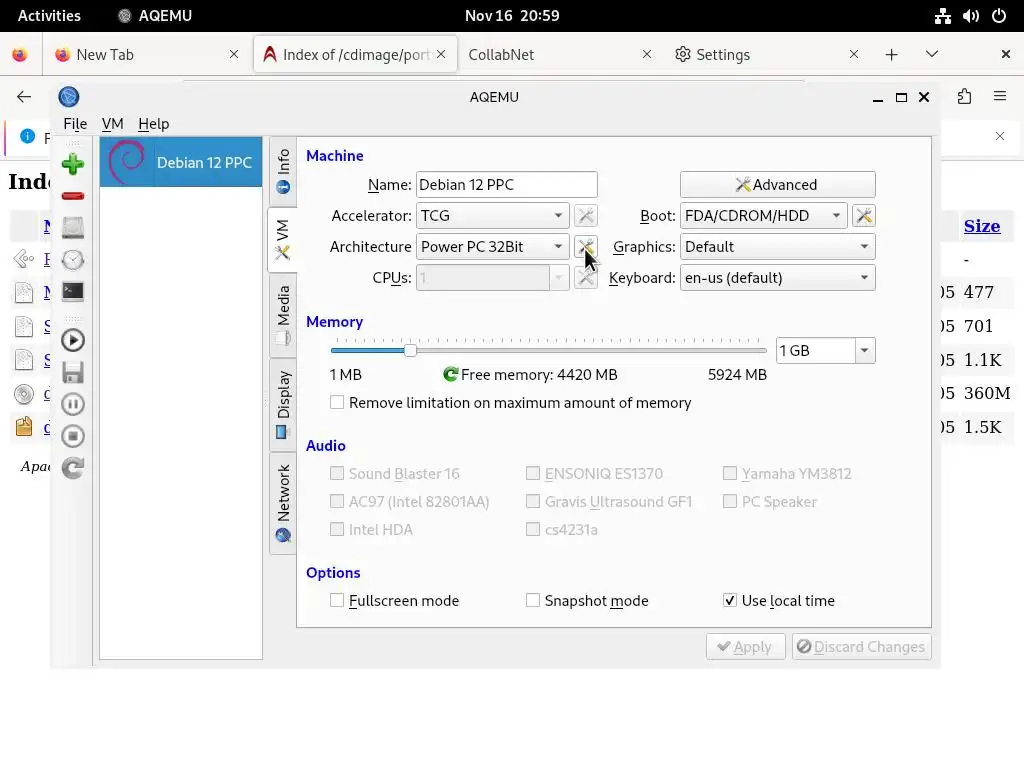Click the Size column link in Firefox
The width and height of the screenshot is (1024, 768).
[x=982, y=226]
